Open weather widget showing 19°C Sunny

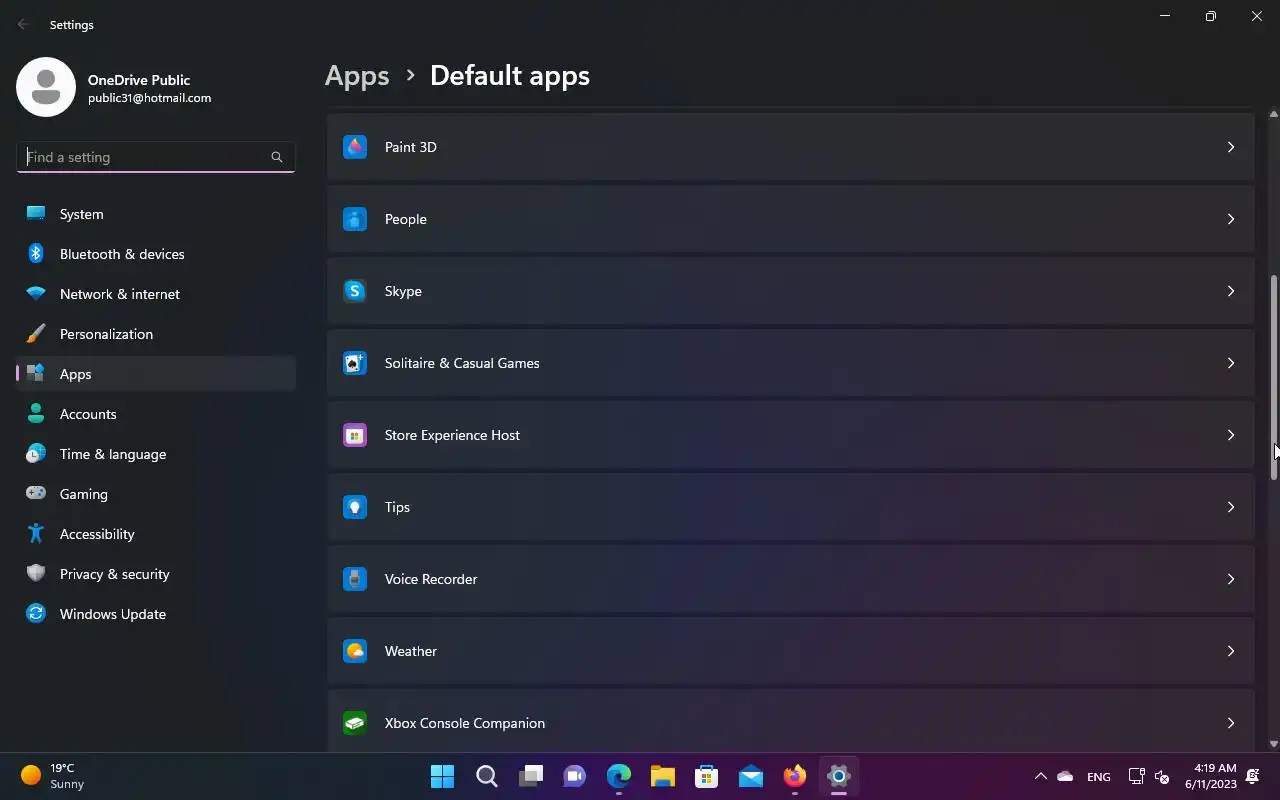tap(53, 776)
